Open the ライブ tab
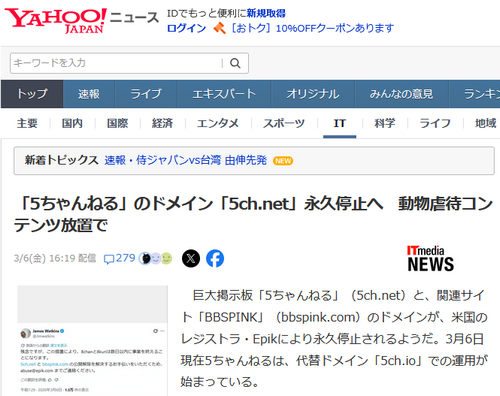This screenshot has width=500, height=396. click(146, 94)
